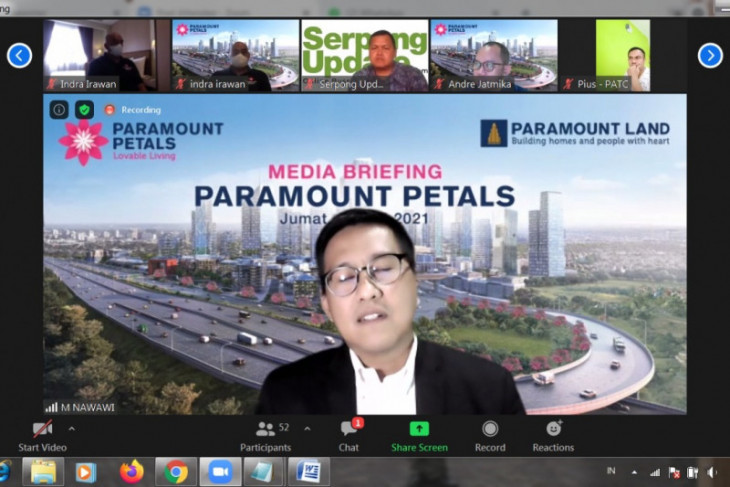This screenshot has width=730, height=487.
Task: Click the meeting information icon
Action: point(59,110)
